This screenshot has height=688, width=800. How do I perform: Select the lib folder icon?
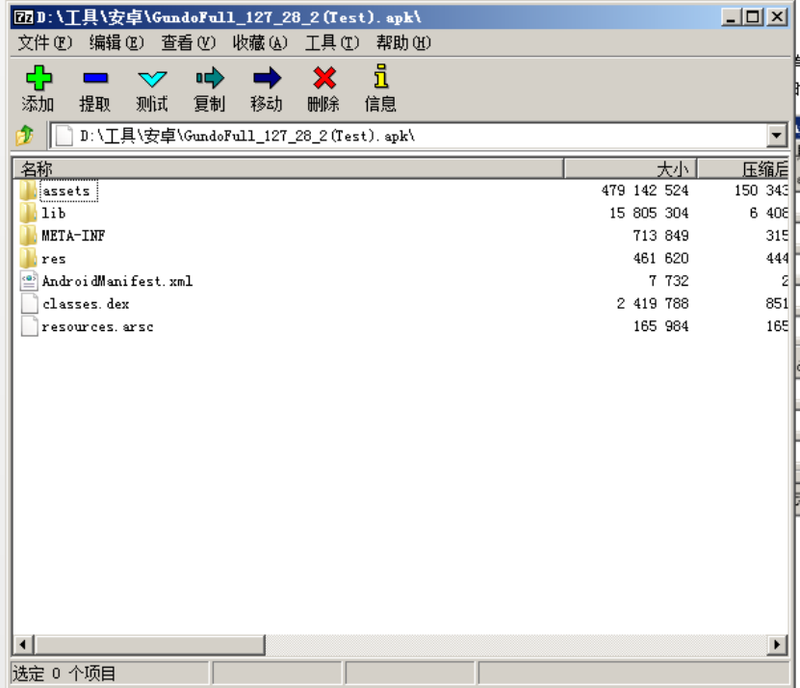click(x=28, y=213)
